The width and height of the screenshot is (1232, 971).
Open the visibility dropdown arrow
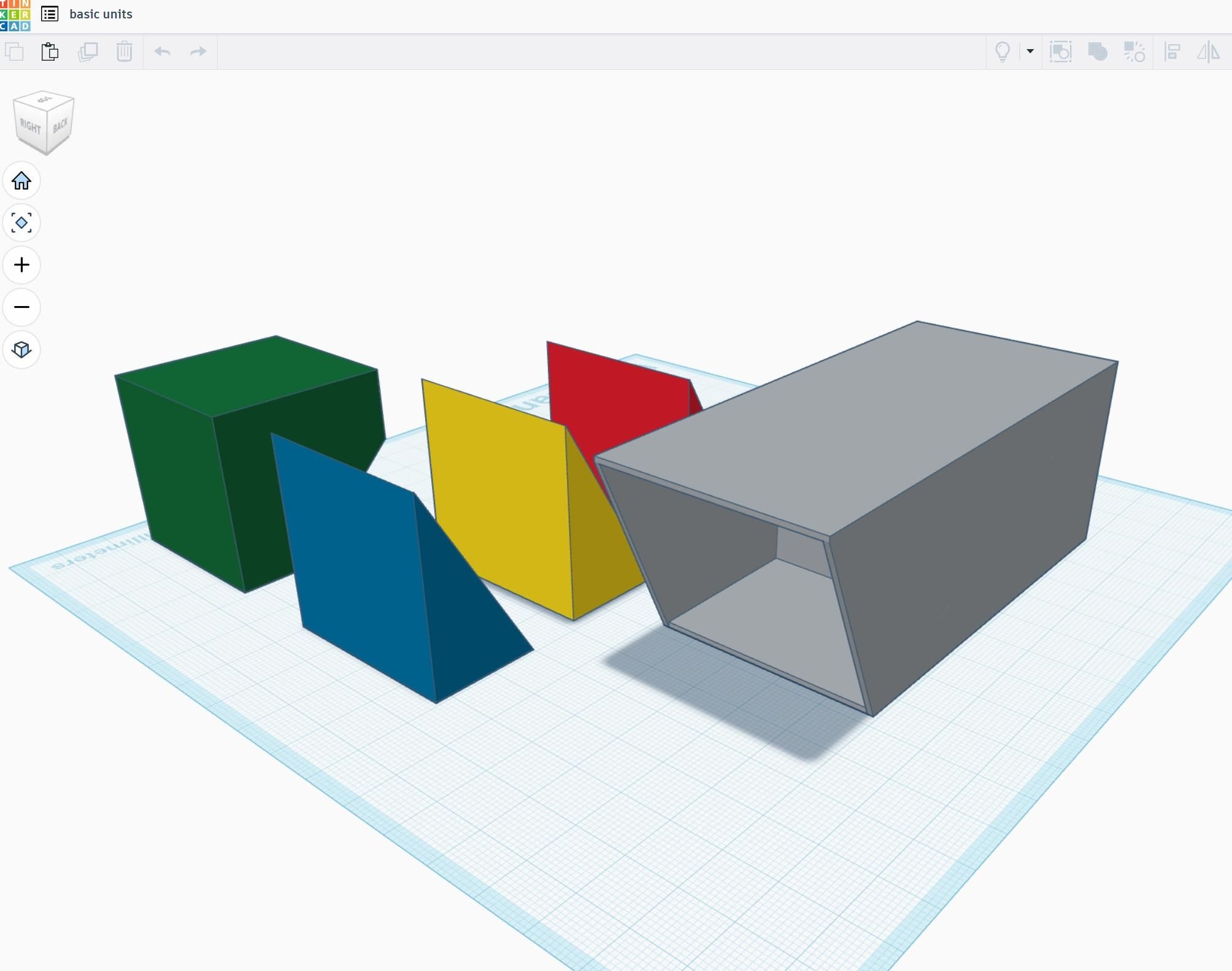1030,52
